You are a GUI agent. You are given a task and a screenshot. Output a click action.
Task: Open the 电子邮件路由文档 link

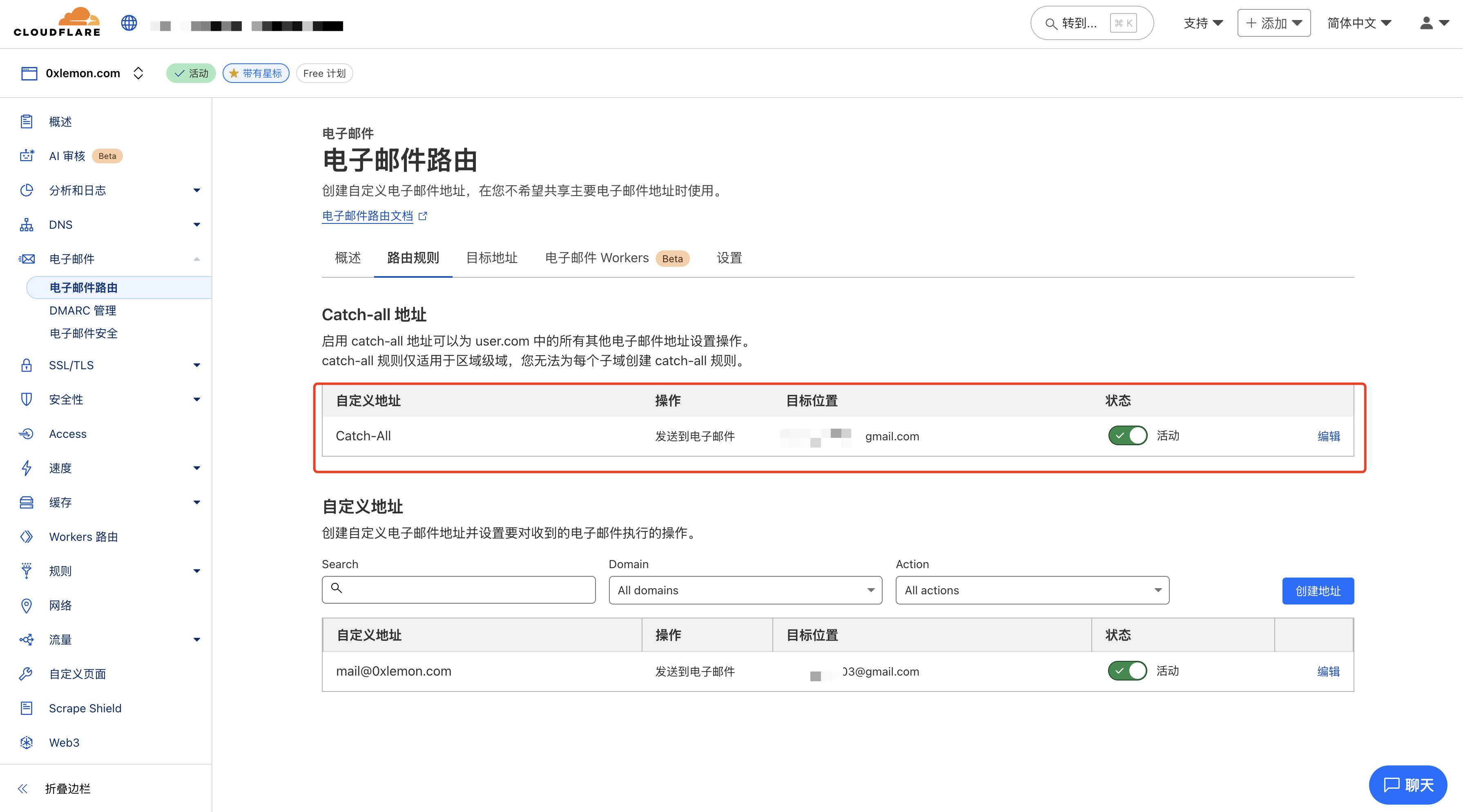point(368,216)
